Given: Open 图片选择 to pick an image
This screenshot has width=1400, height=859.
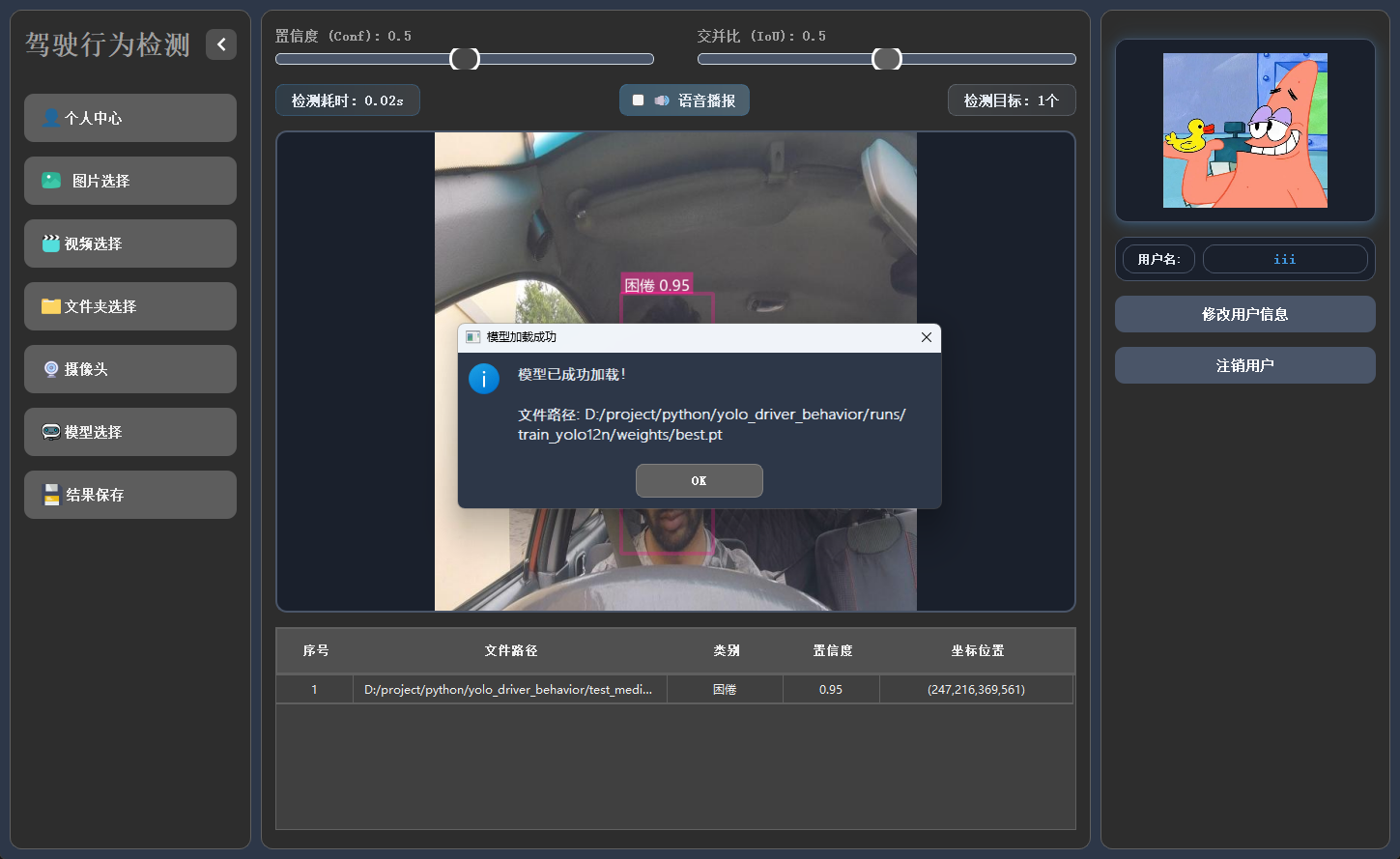Looking at the screenshot, I should coord(130,181).
